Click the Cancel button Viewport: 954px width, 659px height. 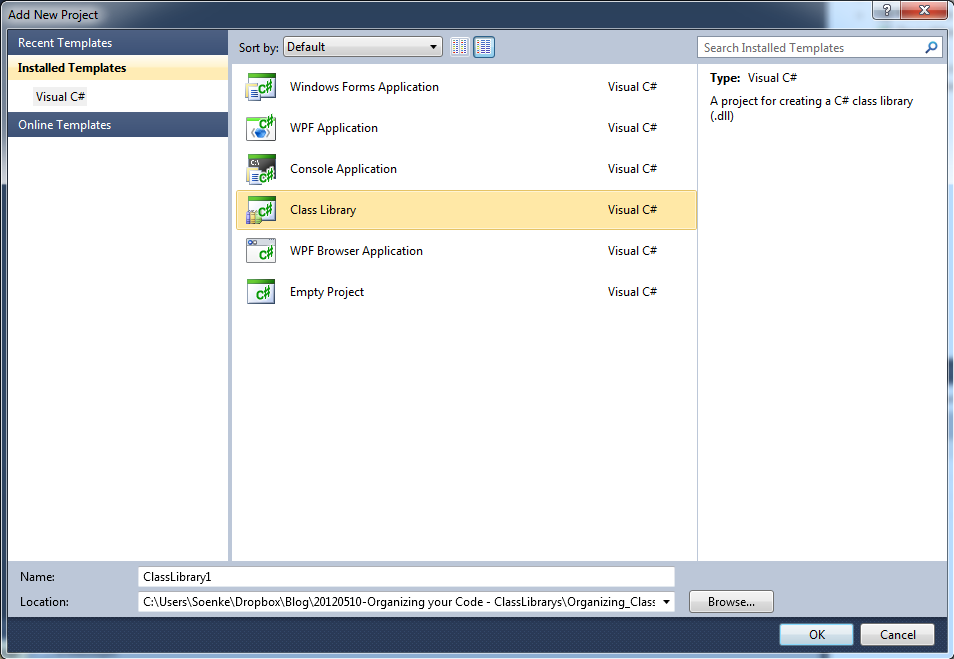[x=897, y=635]
